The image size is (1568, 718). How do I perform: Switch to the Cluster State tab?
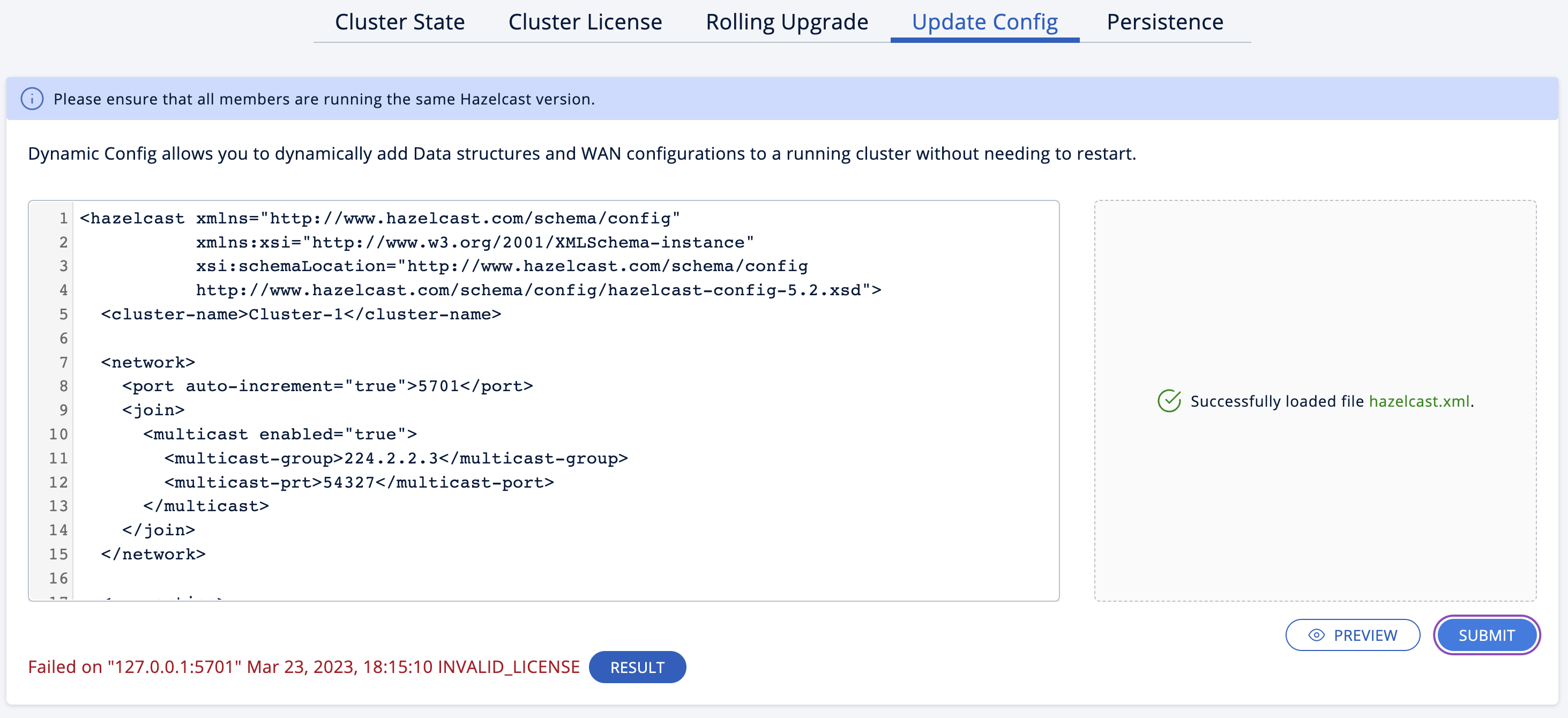pos(400,21)
